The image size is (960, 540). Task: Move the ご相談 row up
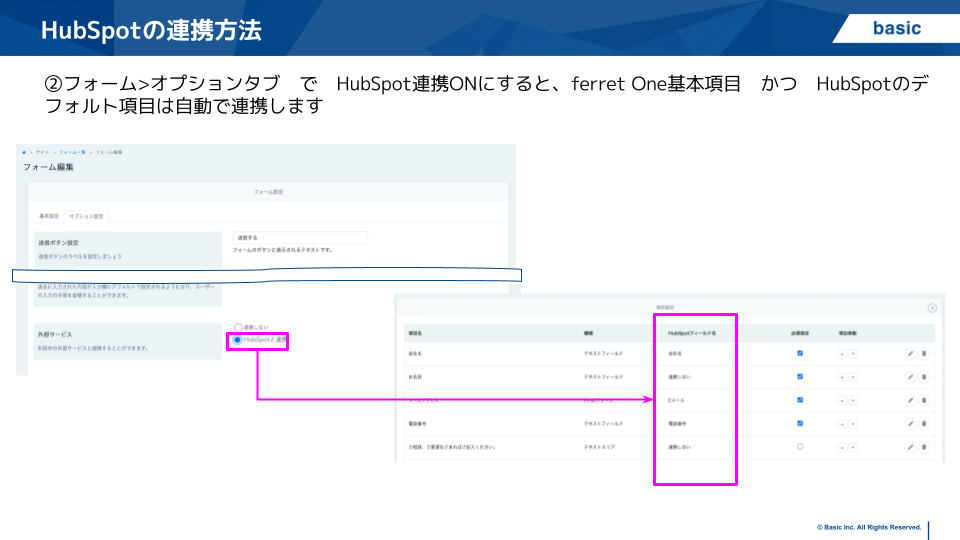coord(842,448)
